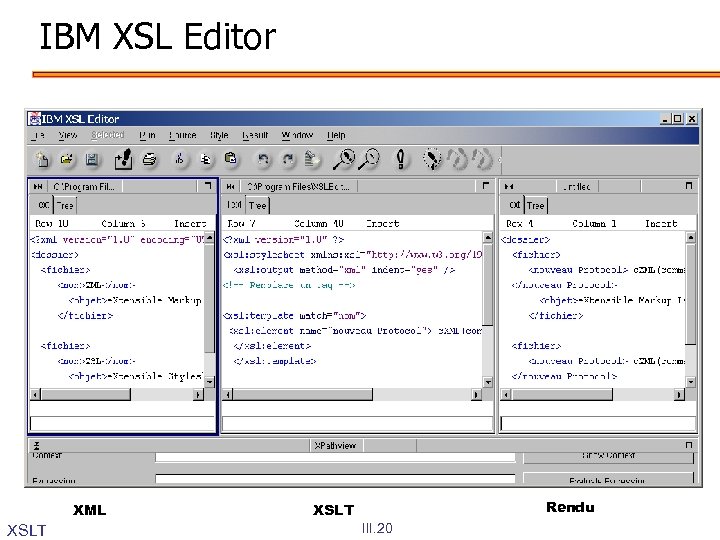
Task: Click the message field below XML pane
Action: (122, 423)
